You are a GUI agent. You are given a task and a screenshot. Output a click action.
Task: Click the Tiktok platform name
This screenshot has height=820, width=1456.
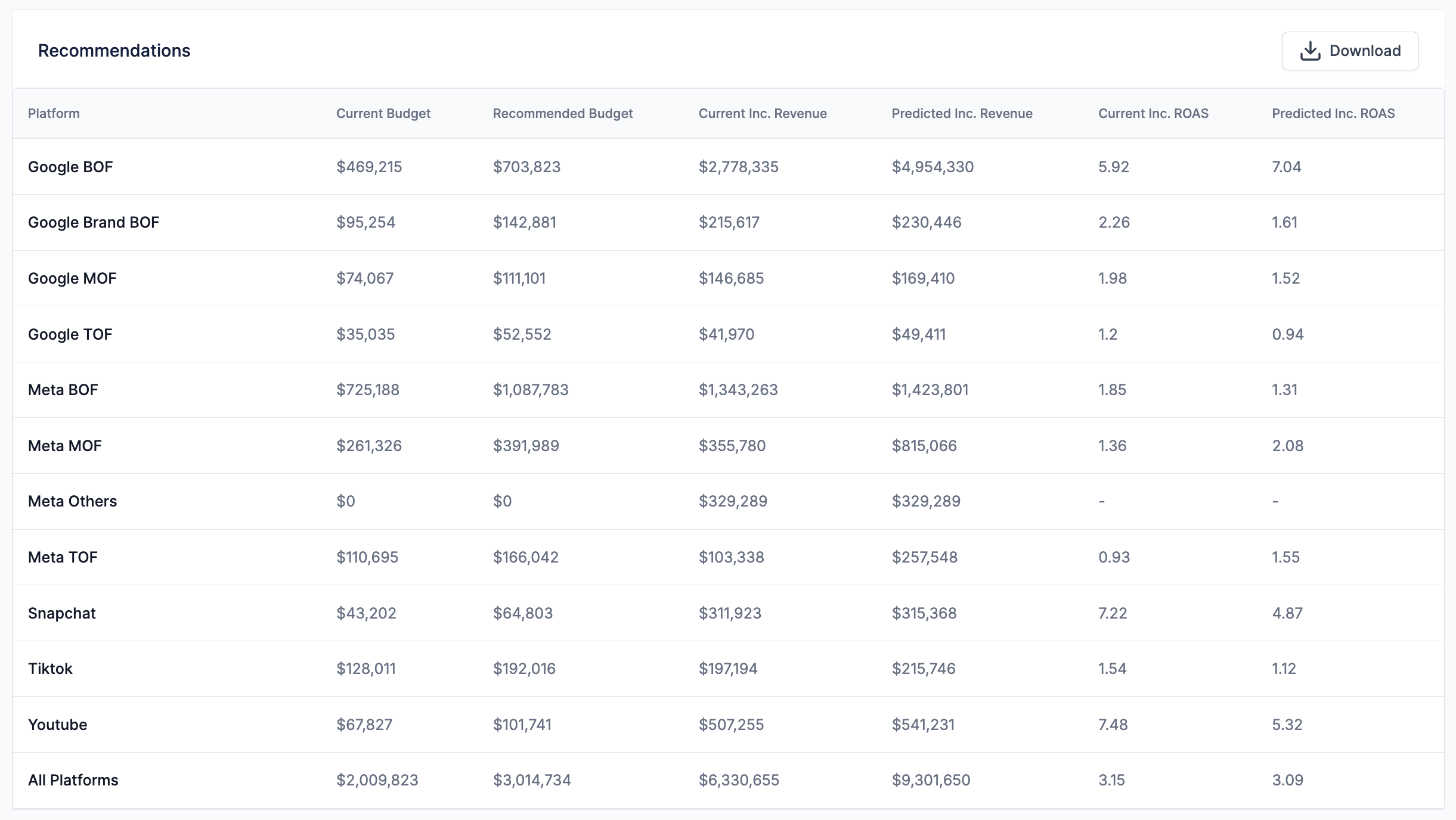point(51,669)
